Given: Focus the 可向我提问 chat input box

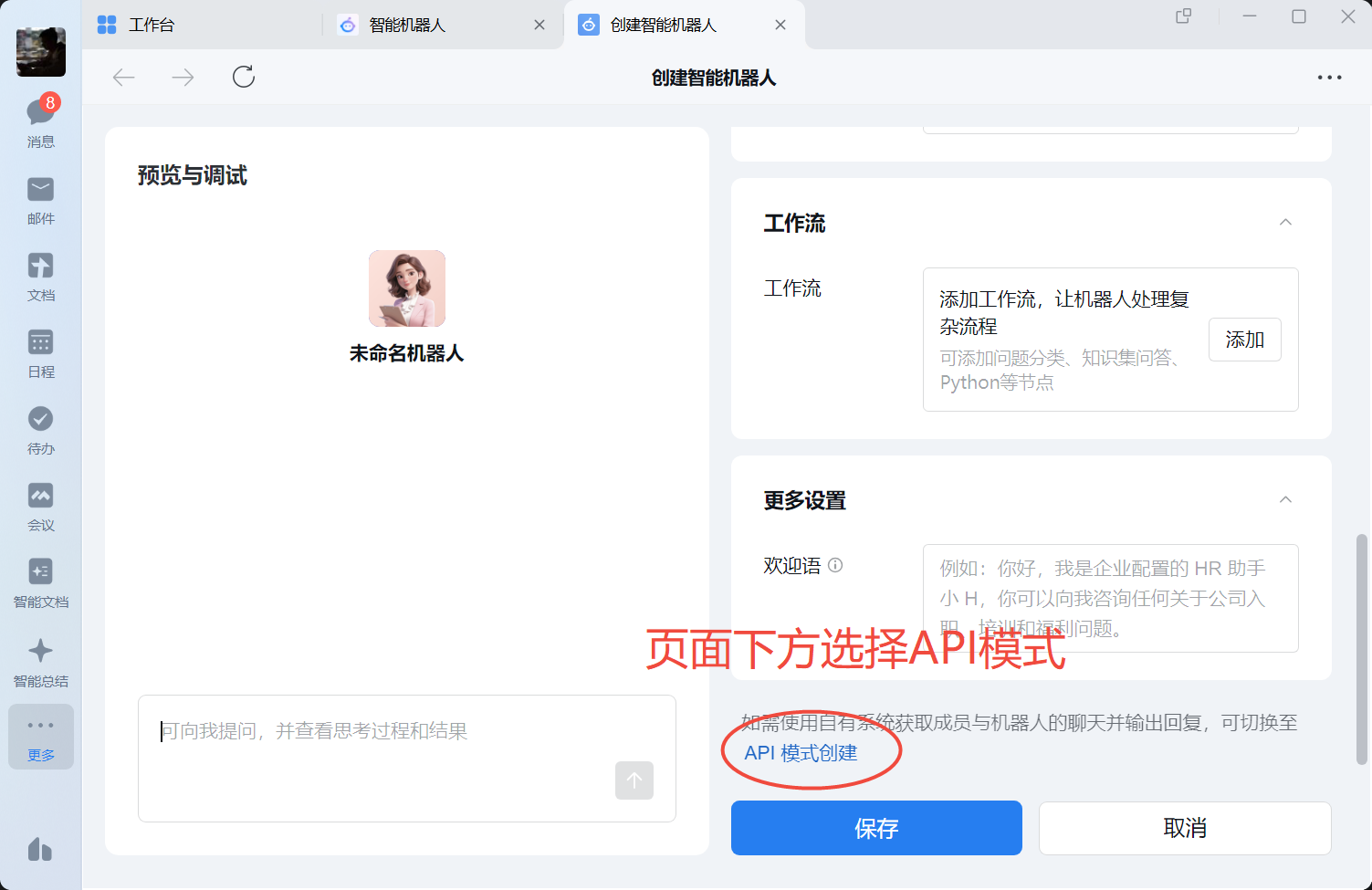Looking at the screenshot, I should pos(407,759).
